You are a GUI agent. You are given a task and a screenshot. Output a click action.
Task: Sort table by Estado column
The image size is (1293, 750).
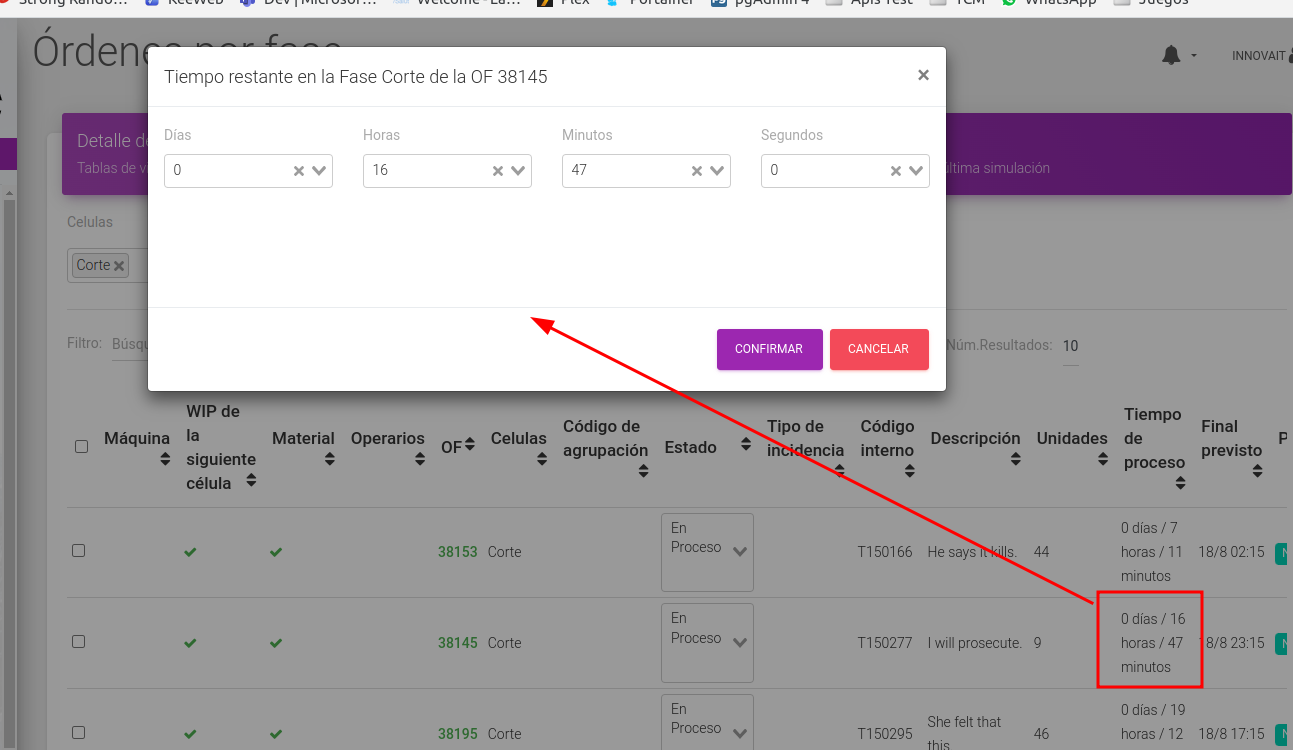point(745,445)
